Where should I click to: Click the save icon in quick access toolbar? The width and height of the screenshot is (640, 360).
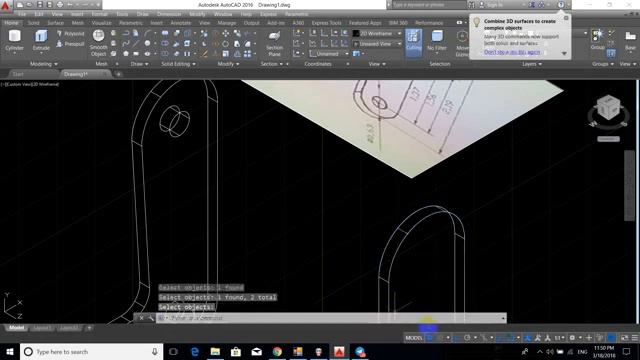click(x=40, y=5)
